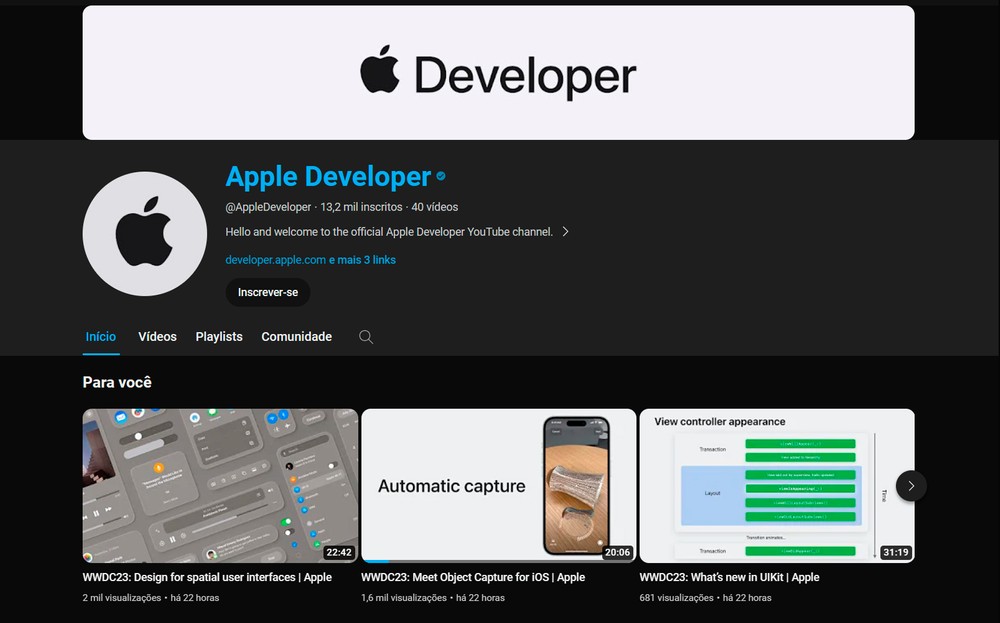Click title "WWDC23: What's new in UIKit"
Image resolution: width=1000 pixels, height=623 pixels.
[729, 577]
